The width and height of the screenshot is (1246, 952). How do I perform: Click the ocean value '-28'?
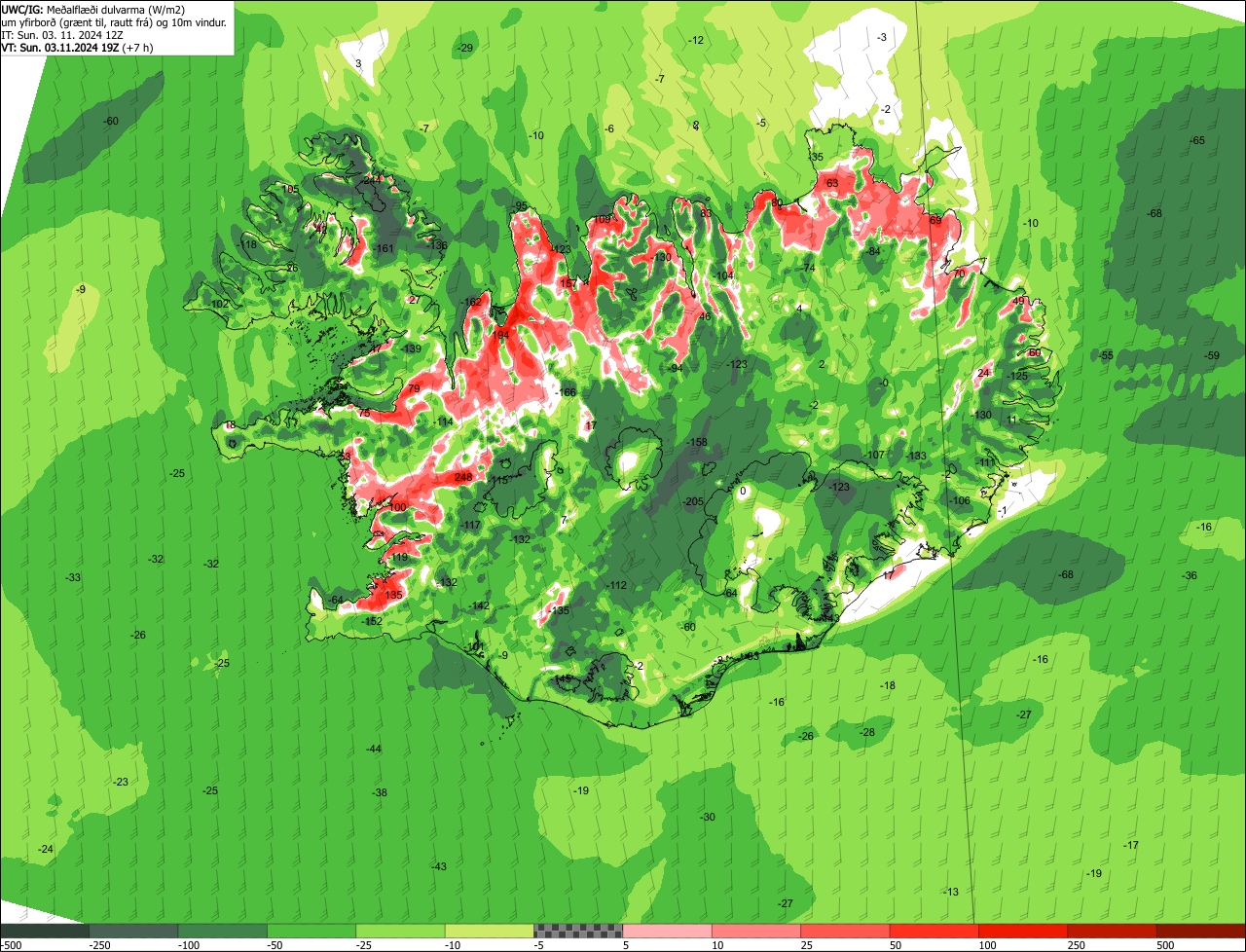(867, 732)
